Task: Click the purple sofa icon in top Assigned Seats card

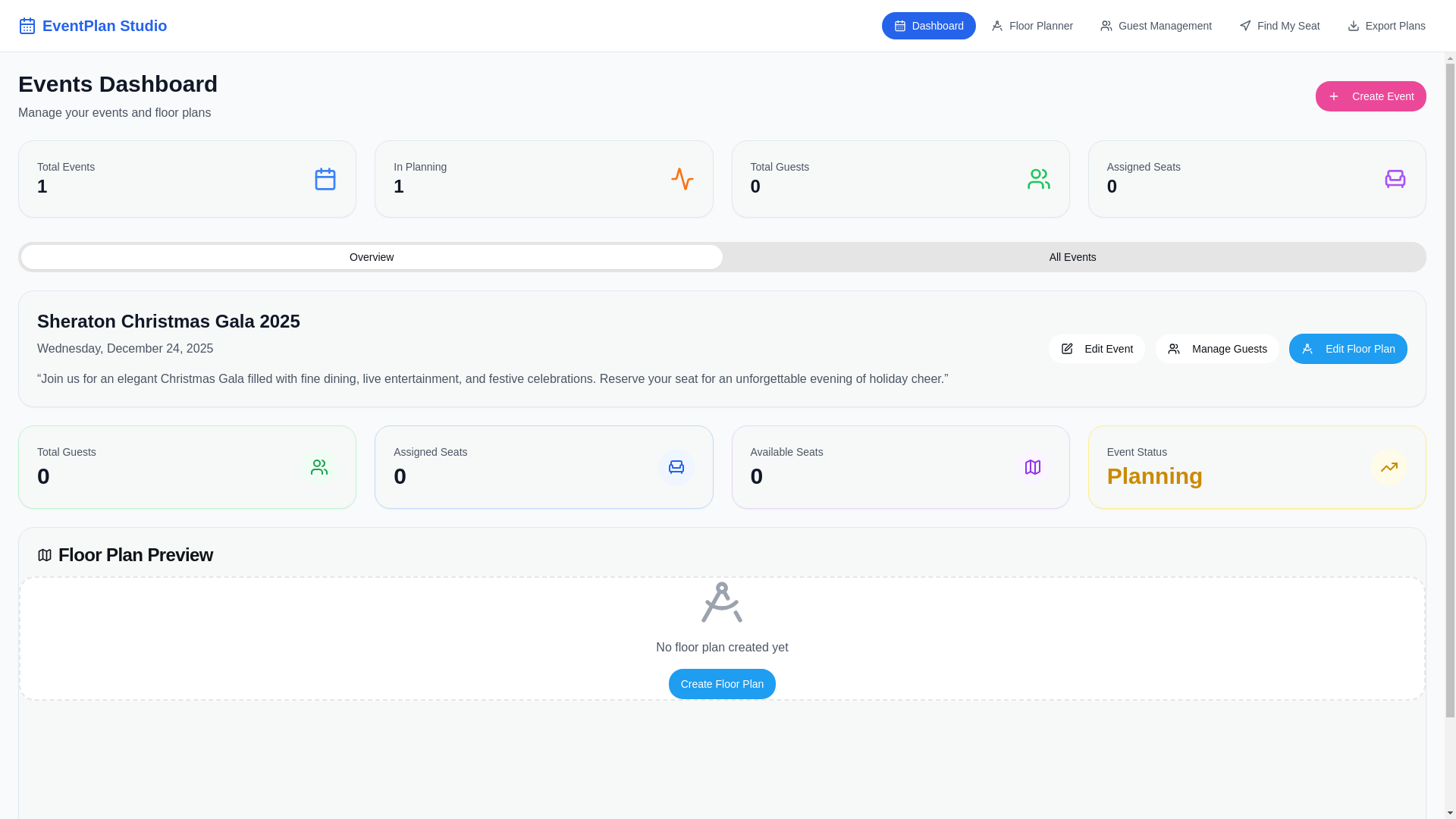Action: pyautogui.click(x=1395, y=179)
